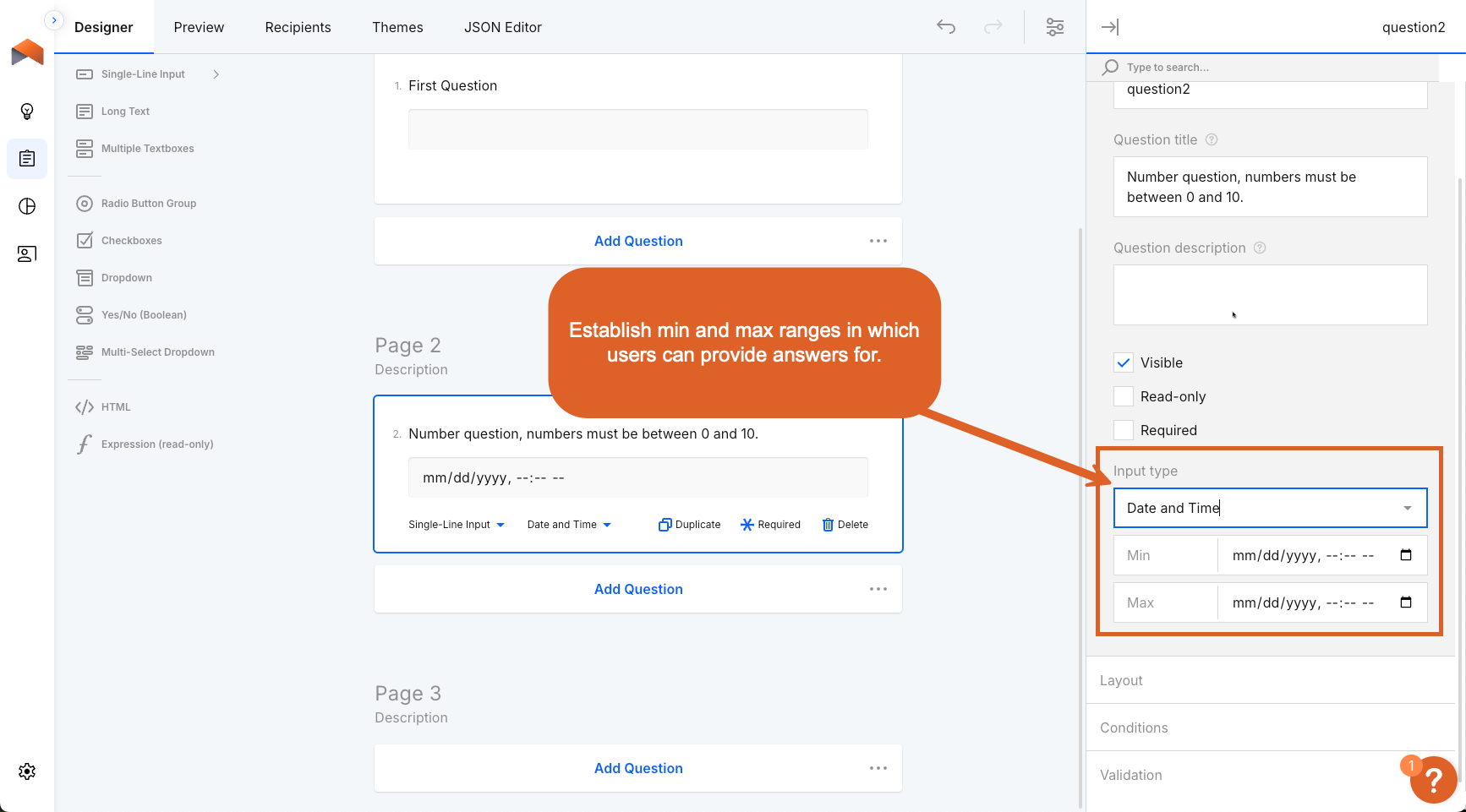
Task: Open the pie chart analytics icon
Action: pos(27,207)
